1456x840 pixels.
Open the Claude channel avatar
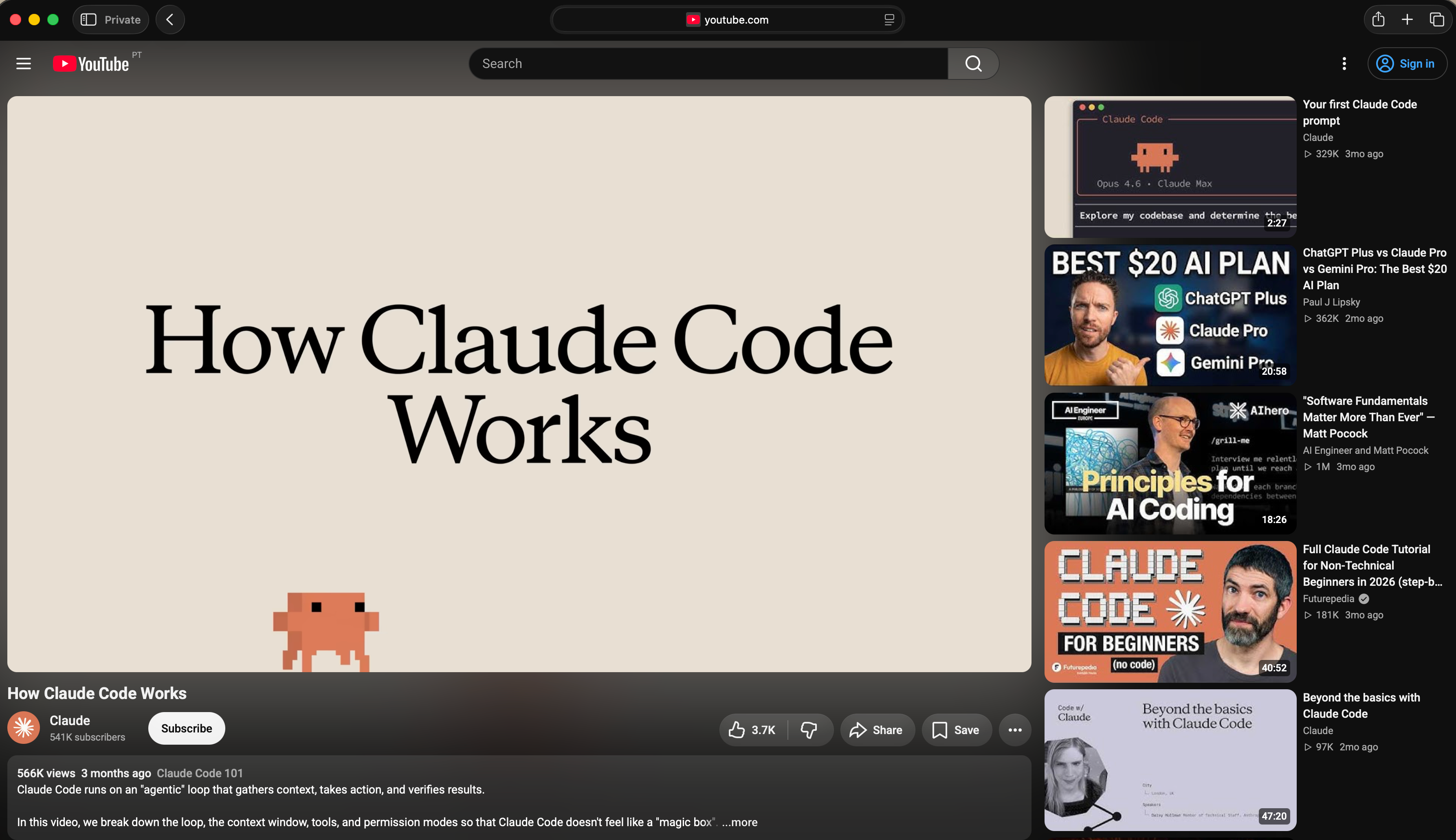point(24,728)
